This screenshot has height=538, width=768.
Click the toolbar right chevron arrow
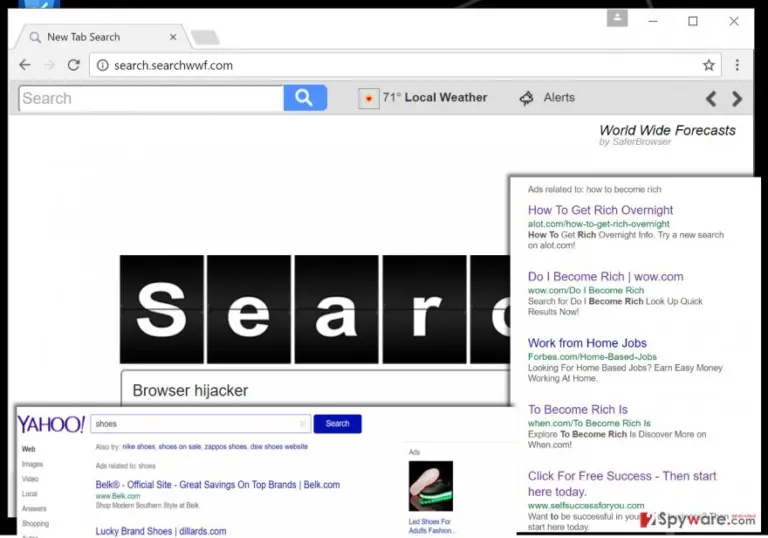(737, 98)
